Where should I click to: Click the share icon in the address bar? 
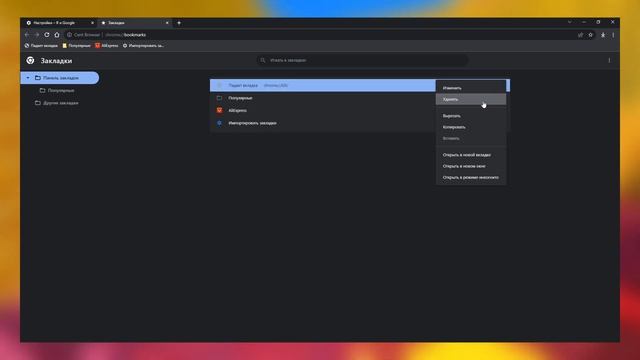(580, 35)
